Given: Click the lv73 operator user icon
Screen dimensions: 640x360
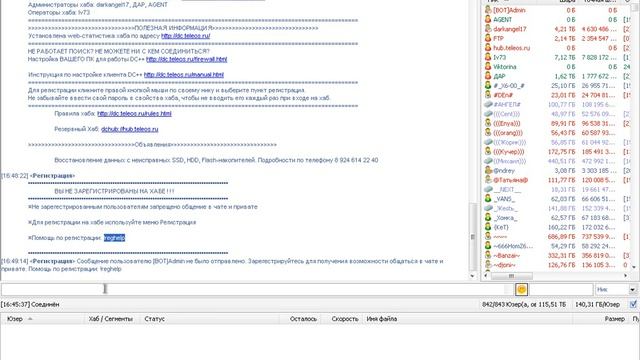Looking at the screenshot, I should point(488,57).
